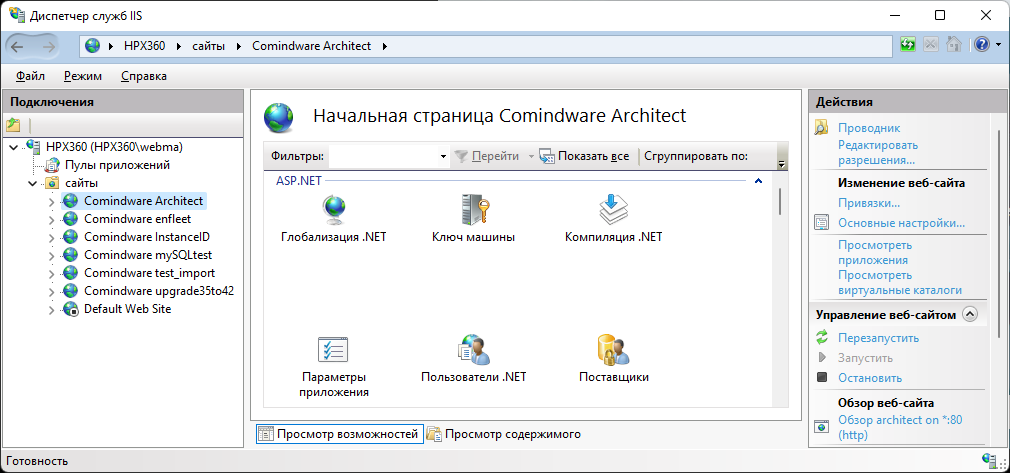This screenshot has width=1010, height=473.
Task: Select Comindware upgrade35to42 in the tree
Action: [158, 291]
